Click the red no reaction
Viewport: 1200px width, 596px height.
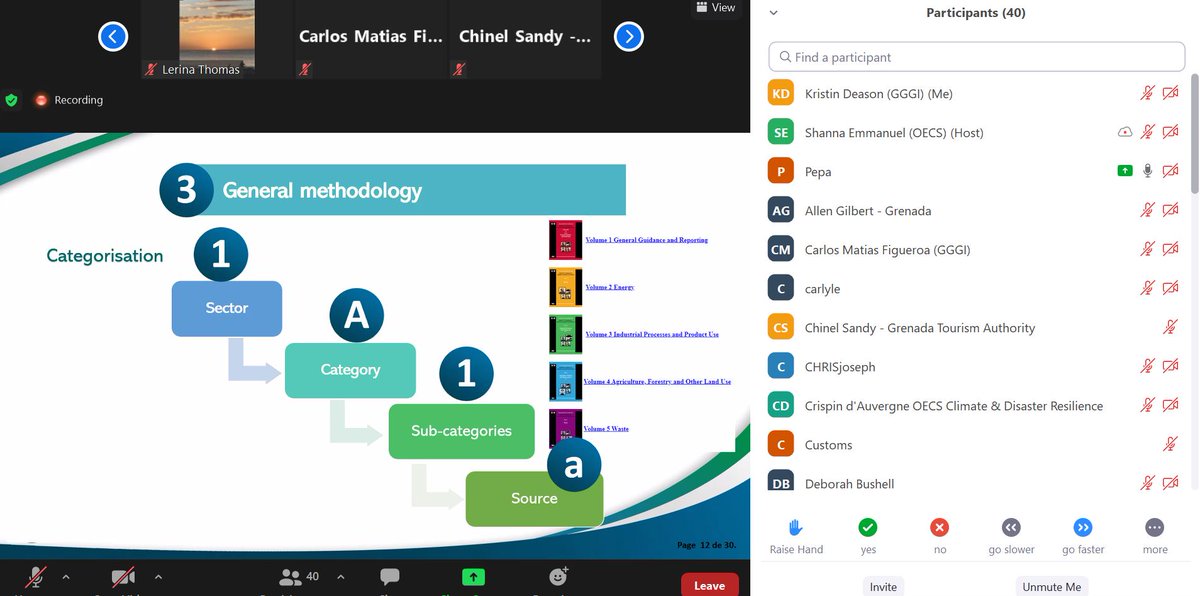[939, 527]
